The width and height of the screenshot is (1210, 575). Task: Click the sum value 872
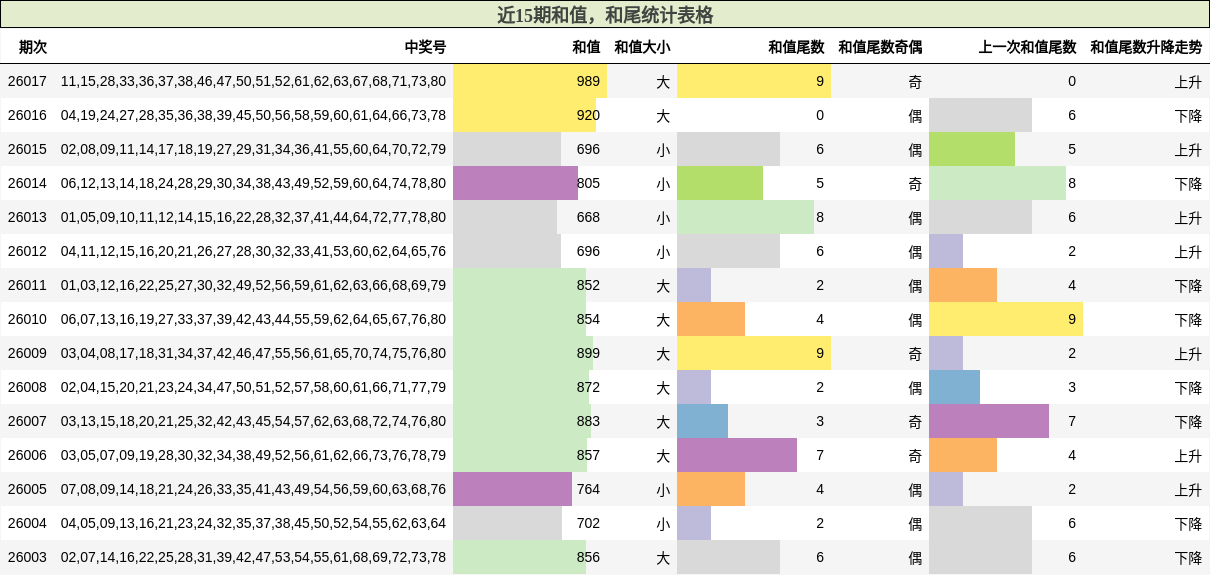tap(588, 387)
